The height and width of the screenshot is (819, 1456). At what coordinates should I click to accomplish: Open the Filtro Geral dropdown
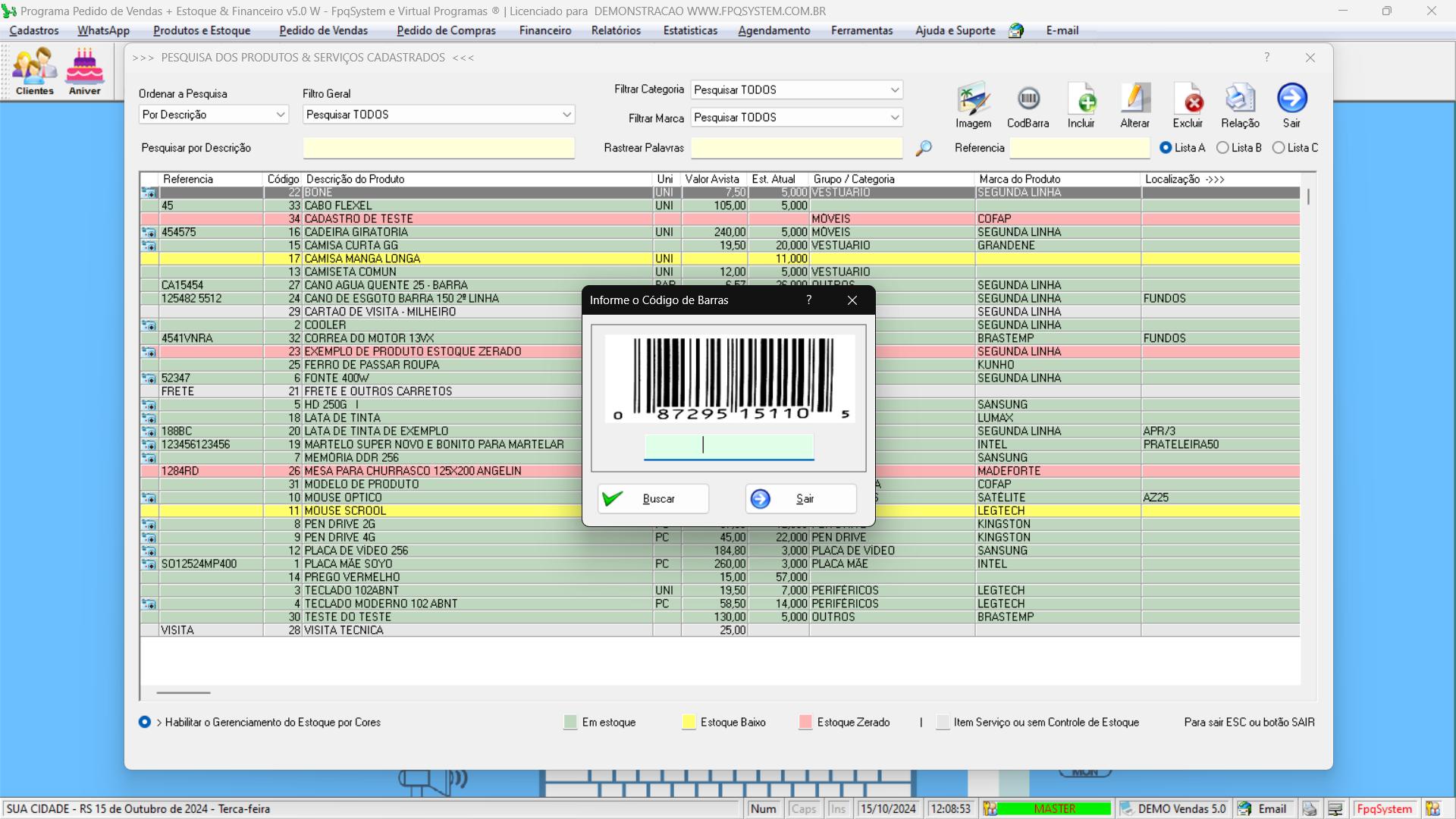[x=439, y=115]
